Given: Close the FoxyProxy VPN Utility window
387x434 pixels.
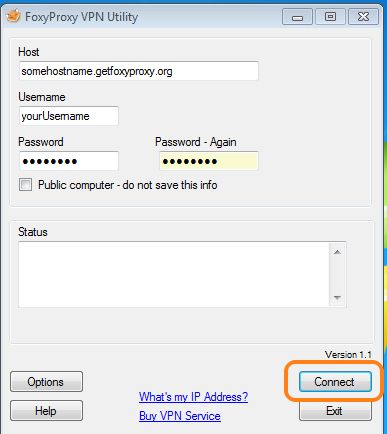Looking at the screenshot, I should (363, 17).
